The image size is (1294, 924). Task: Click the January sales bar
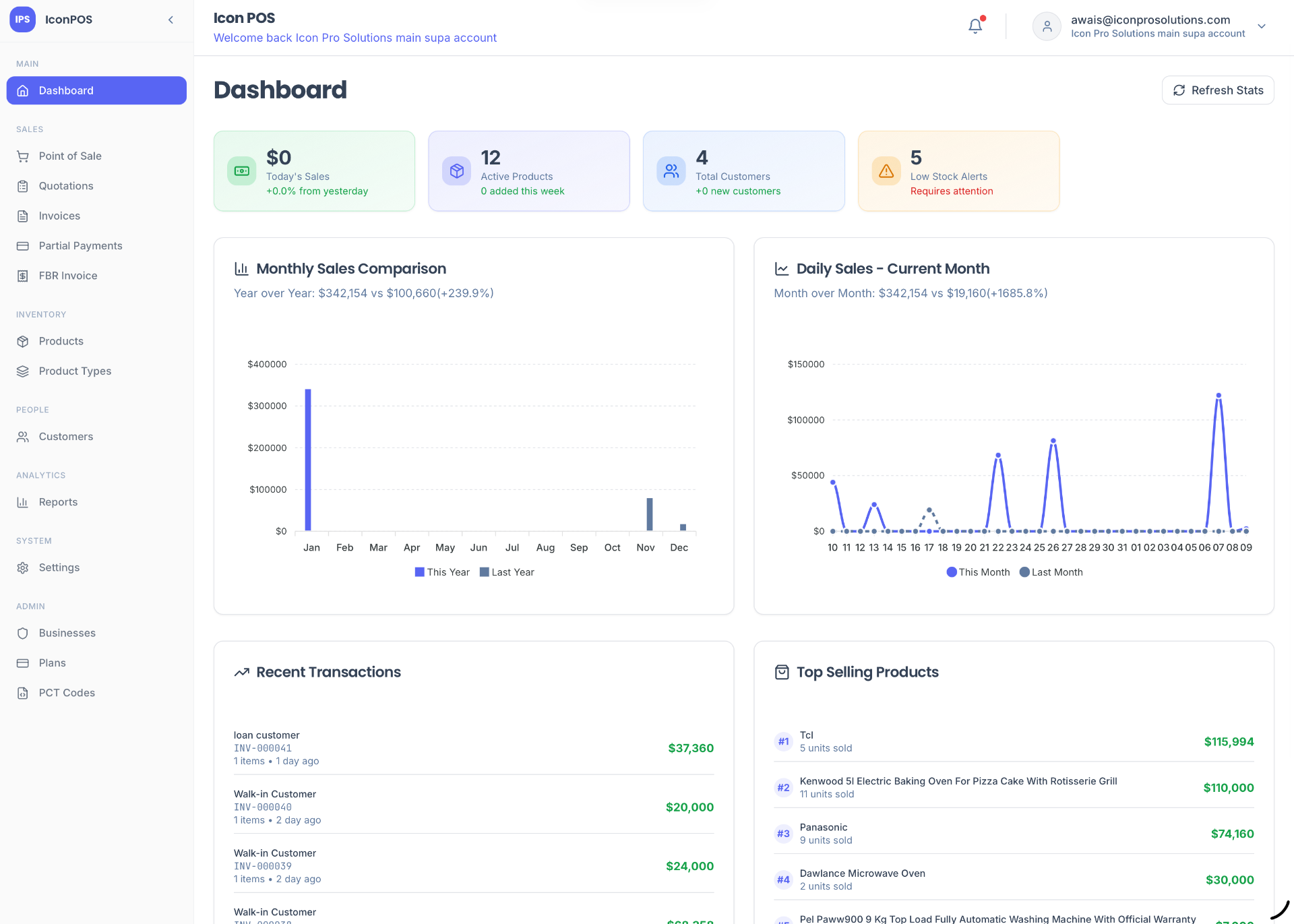click(x=308, y=460)
